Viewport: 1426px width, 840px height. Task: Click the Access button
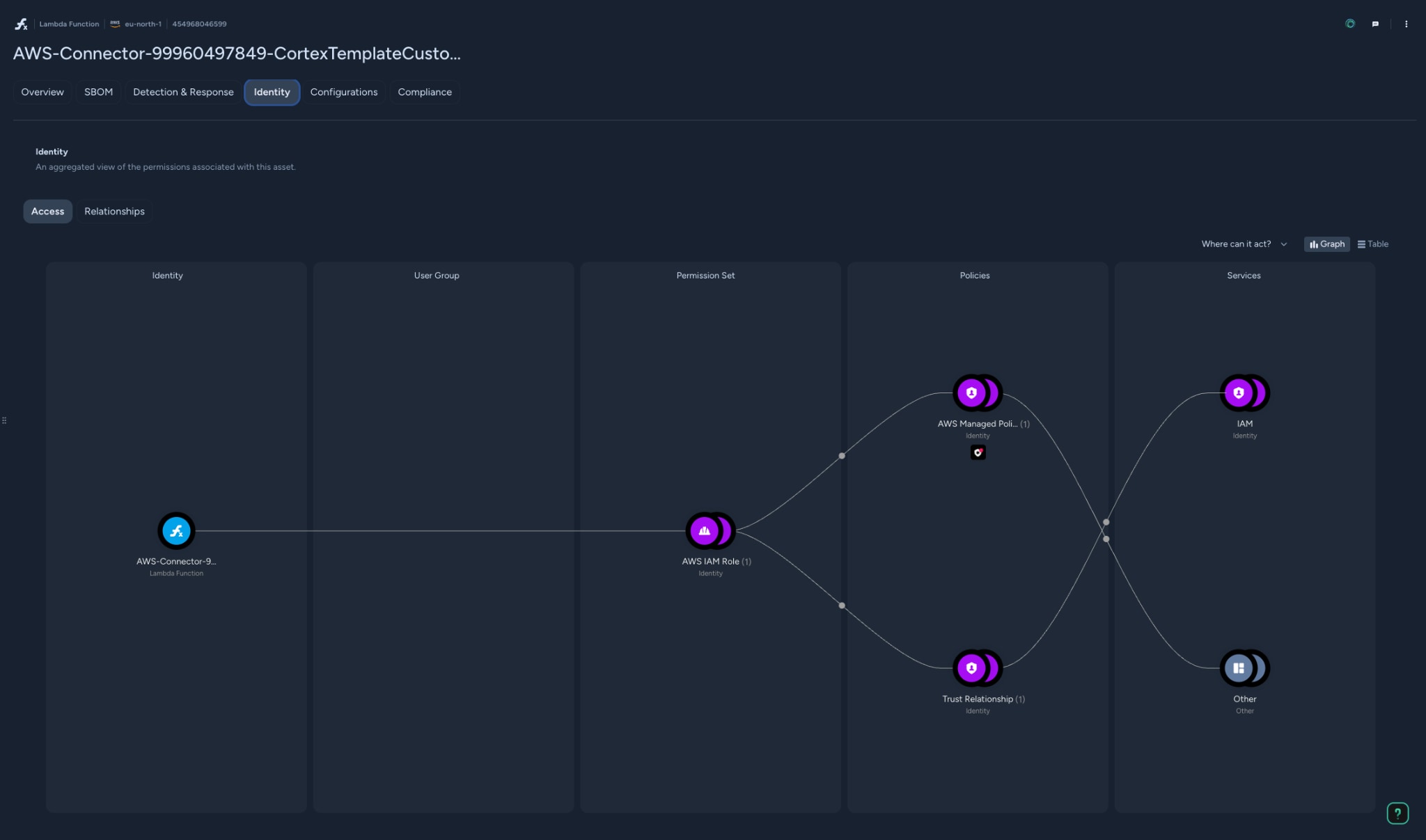[47, 211]
